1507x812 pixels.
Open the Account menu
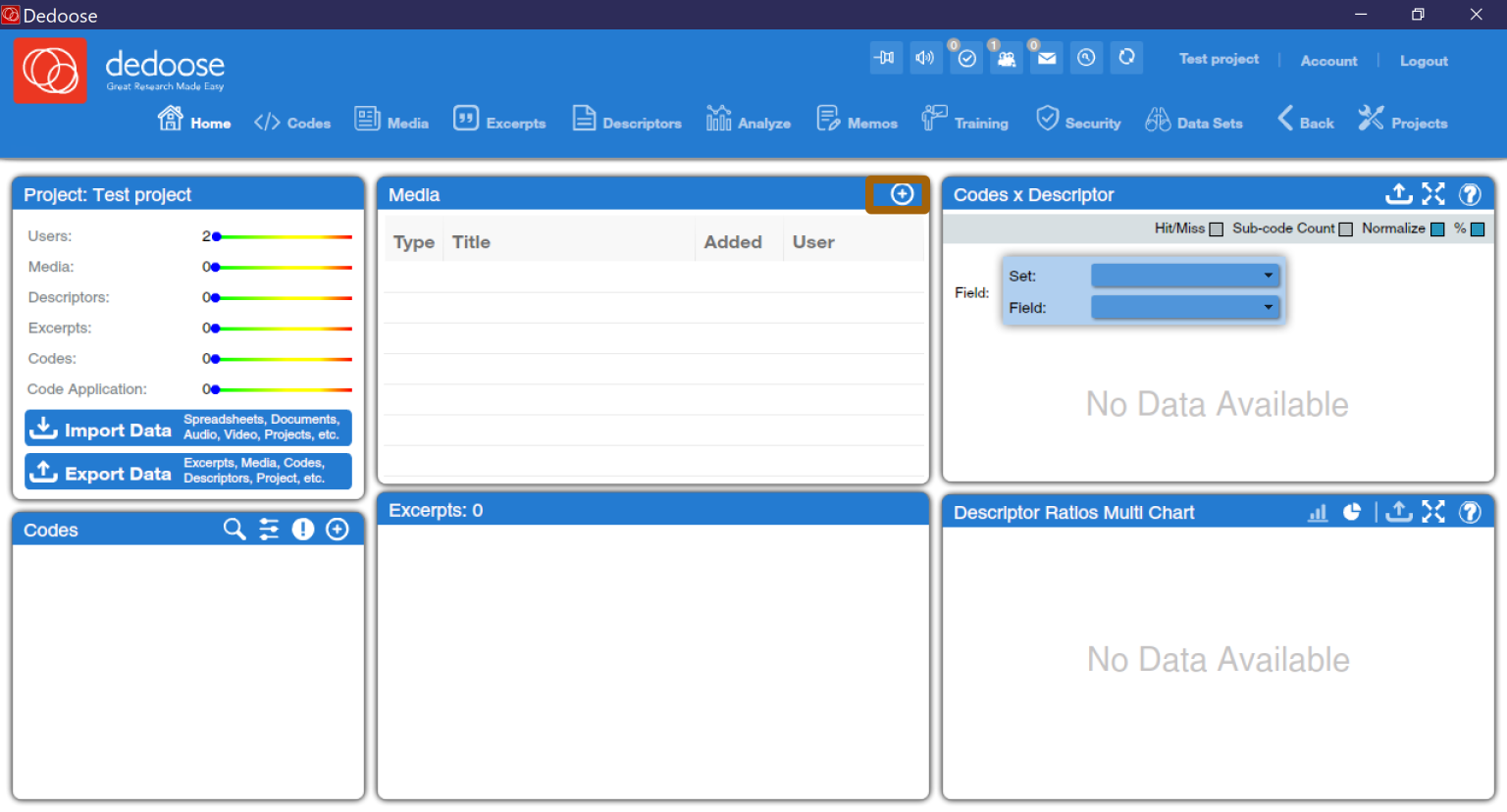coord(1328,60)
